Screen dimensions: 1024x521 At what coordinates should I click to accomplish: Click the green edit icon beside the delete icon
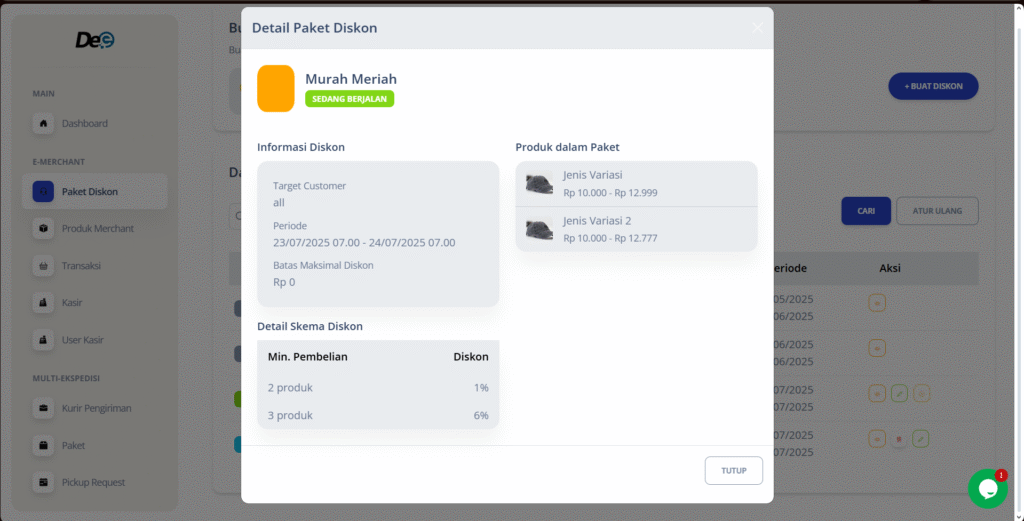coord(921,439)
